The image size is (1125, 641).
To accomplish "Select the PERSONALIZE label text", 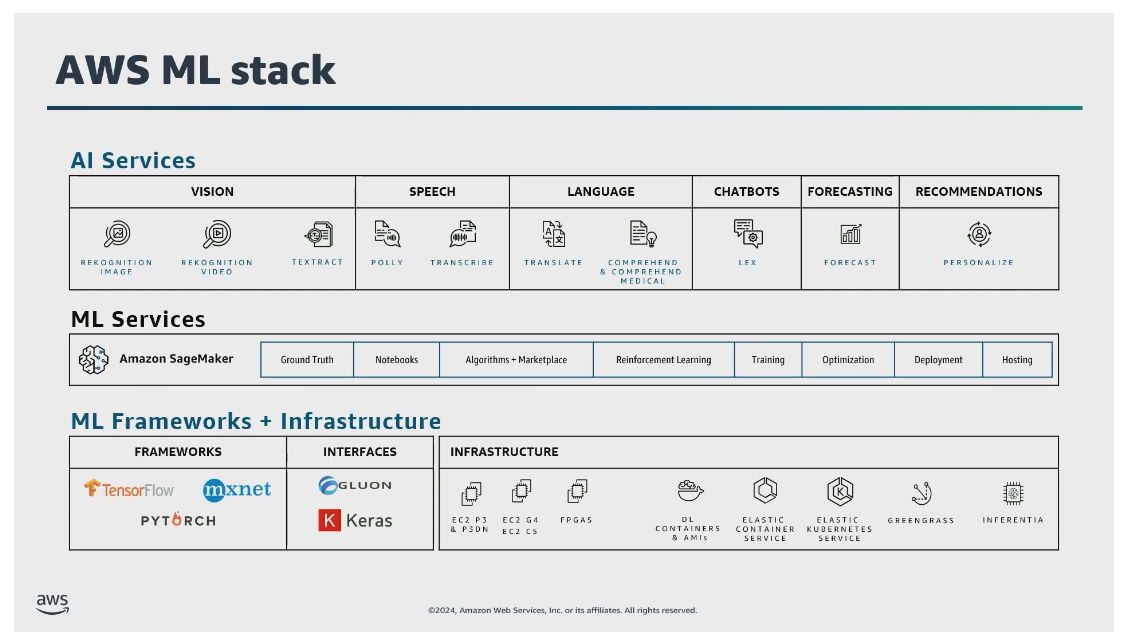I will point(979,263).
